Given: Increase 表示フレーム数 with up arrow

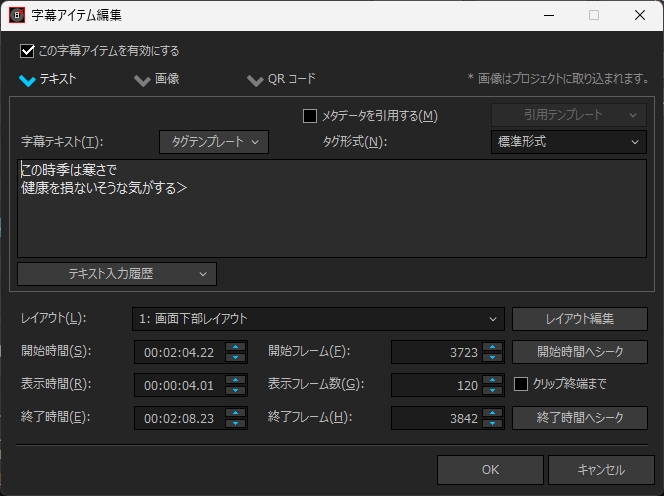Looking at the screenshot, I should 492,380.
